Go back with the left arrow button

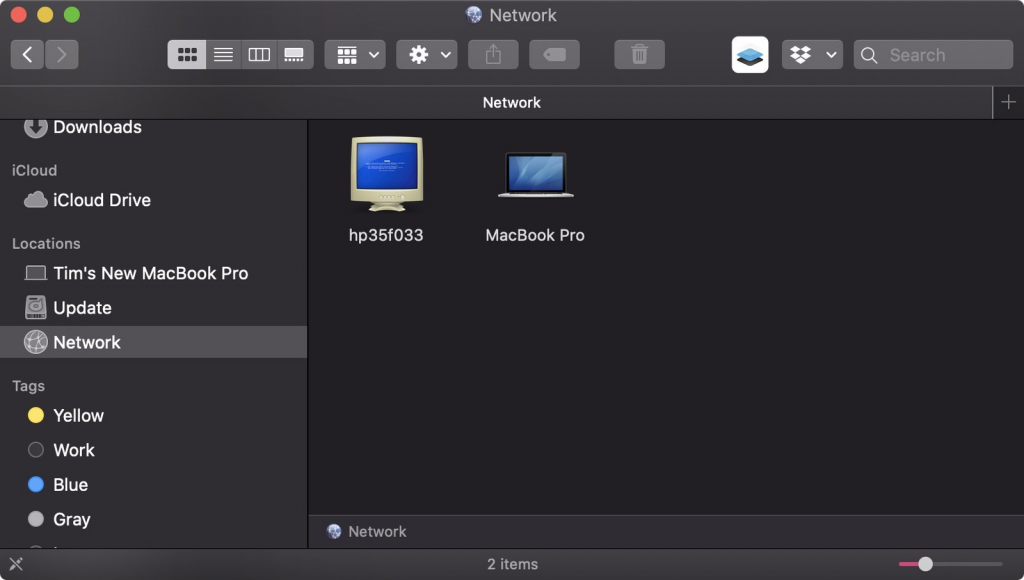click(27, 55)
